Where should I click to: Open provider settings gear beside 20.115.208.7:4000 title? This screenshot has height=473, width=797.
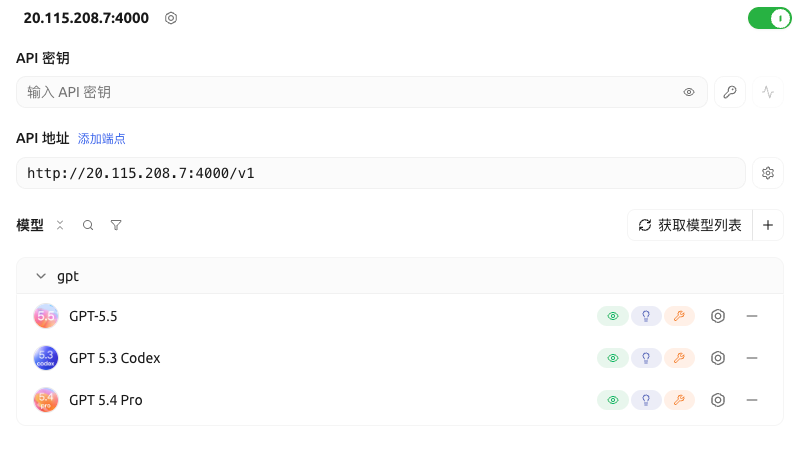click(171, 18)
